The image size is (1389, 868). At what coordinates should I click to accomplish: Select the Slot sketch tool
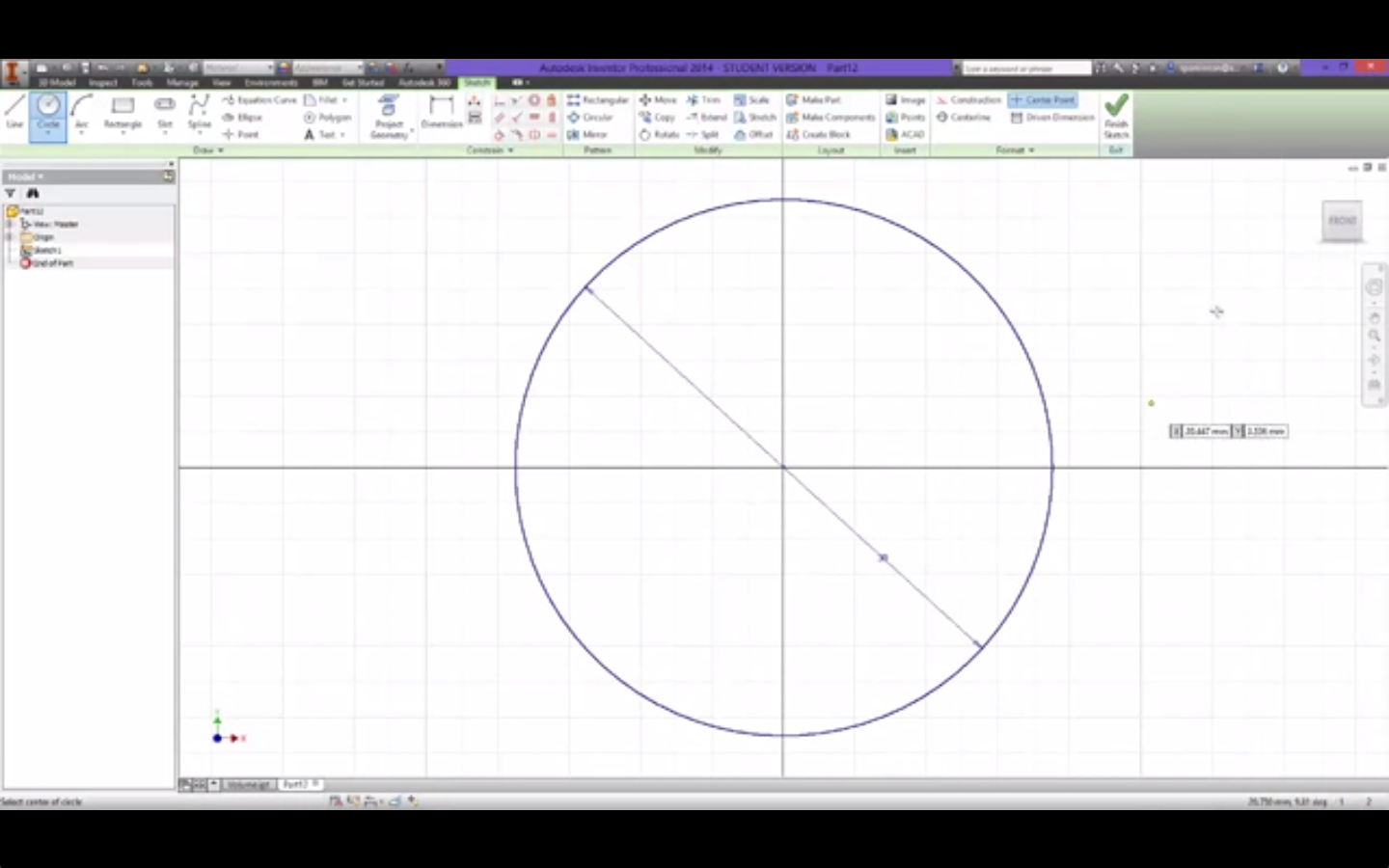165,113
